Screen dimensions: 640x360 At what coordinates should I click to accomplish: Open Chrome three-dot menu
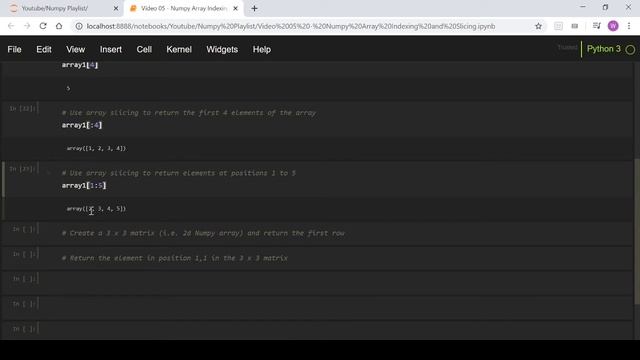[629, 26]
